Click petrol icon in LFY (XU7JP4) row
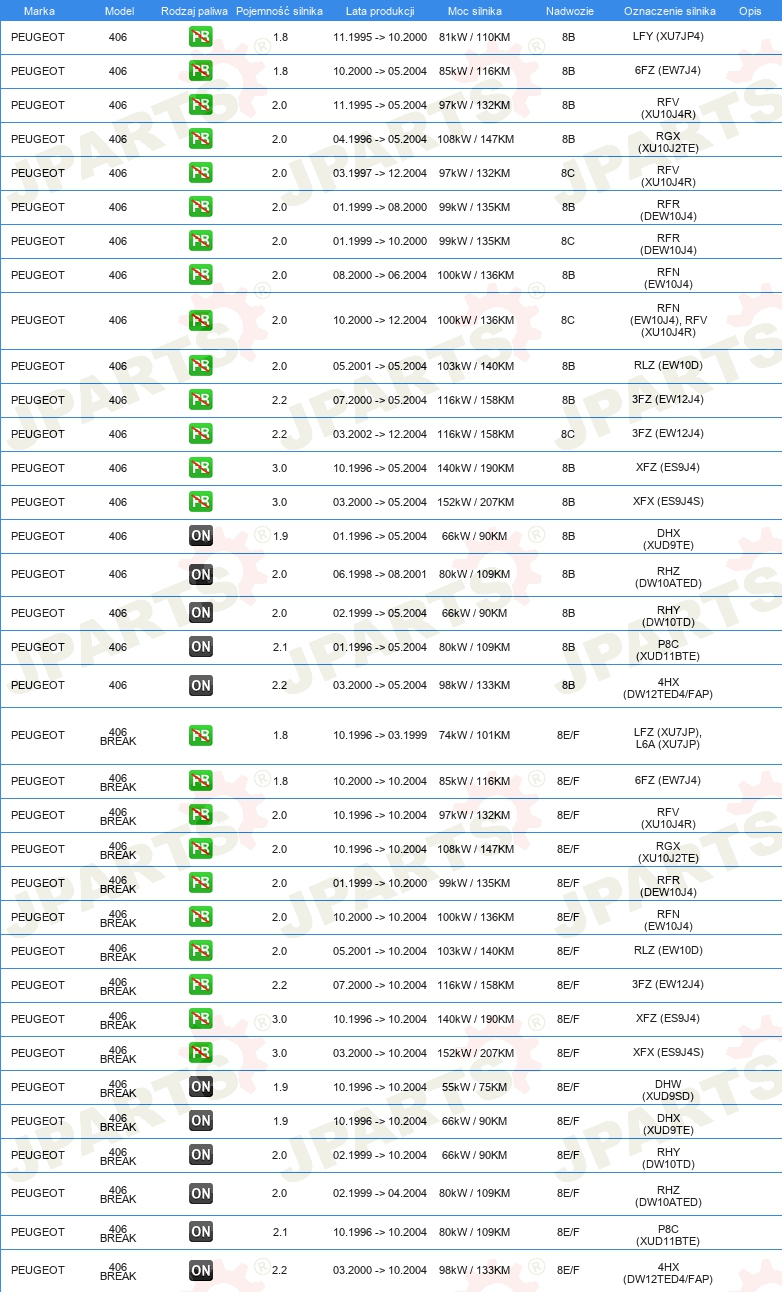Screen dimensions: 782x1292 coord(200,37)
